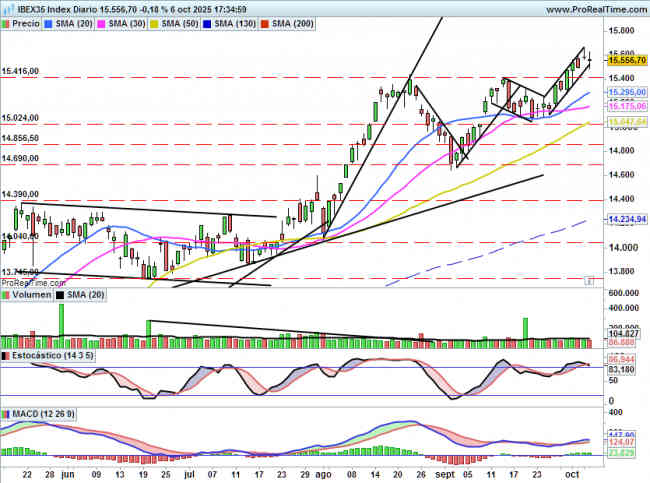Click the blue 15.295,00 SMA price tag
This screenshot has height=483, width=650.
(624, 92)
